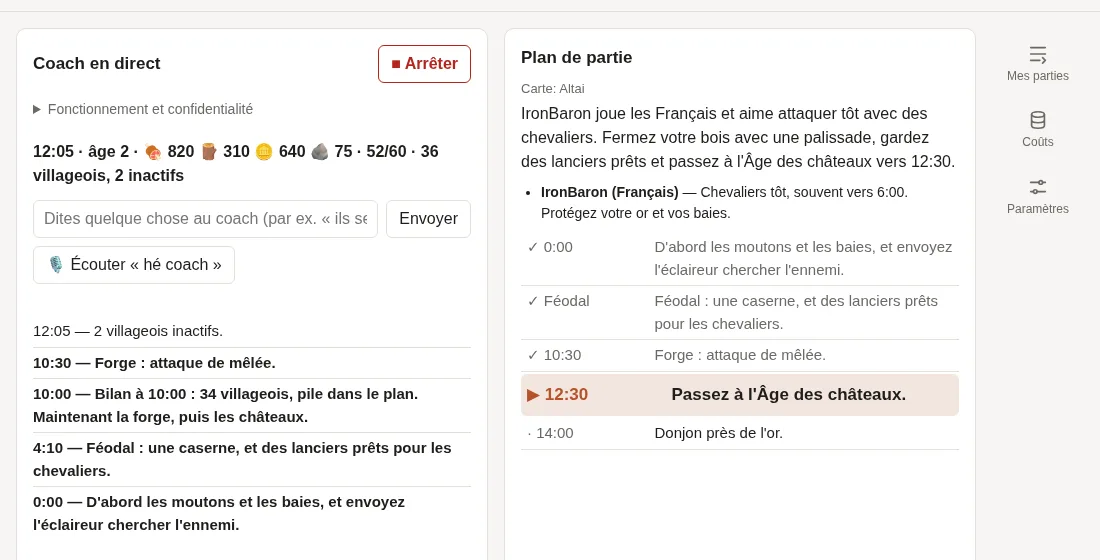
Task: Expand Fonctionnement et confidentialité details
Action: tap(143, 109)
